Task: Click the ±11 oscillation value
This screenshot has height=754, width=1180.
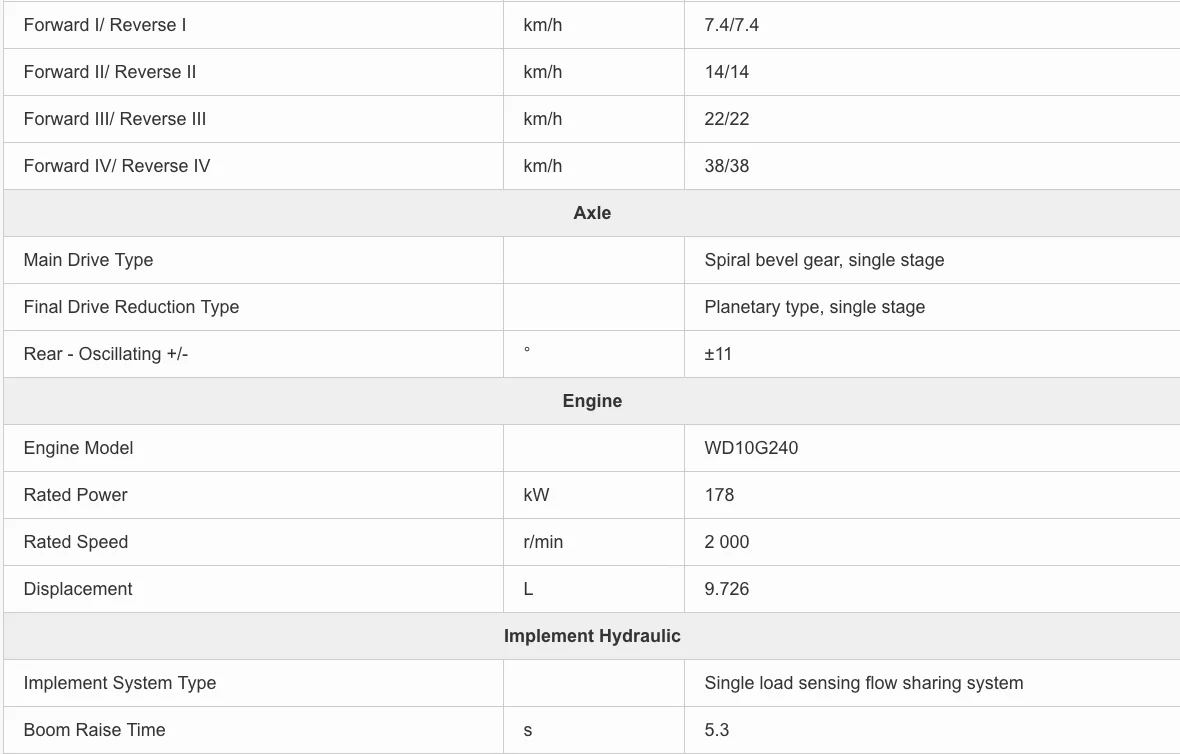Action: 718,354
